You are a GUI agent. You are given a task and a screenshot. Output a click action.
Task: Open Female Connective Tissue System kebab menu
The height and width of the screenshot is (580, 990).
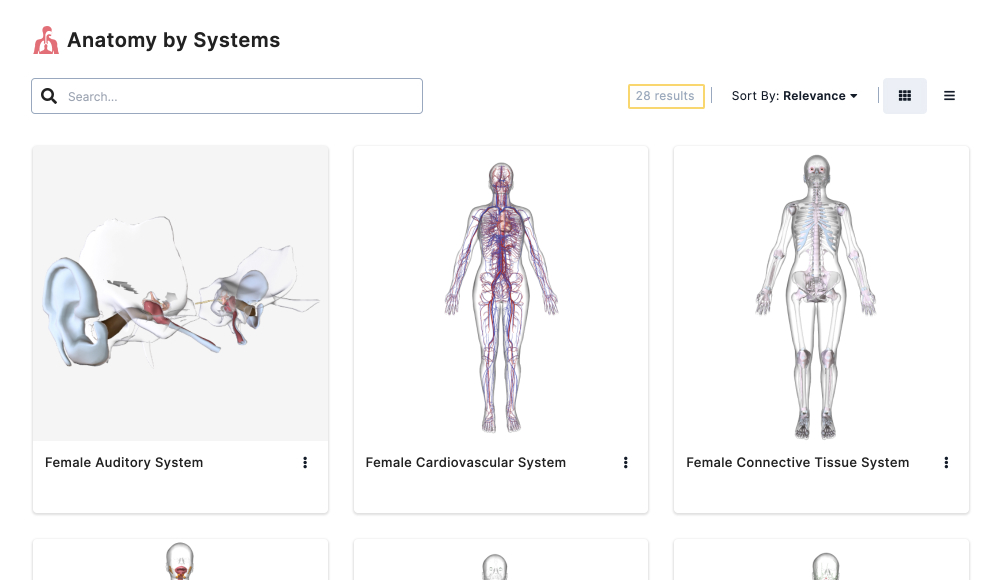click(x=946, y=463)
